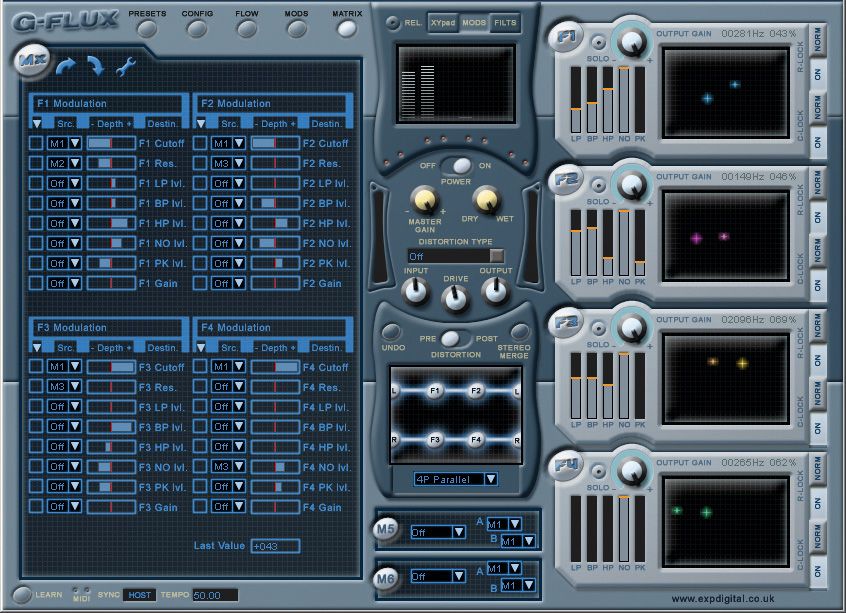This screenshot has width=846, height=613.
Task: Open the Flow page
Action: [247, 29]
